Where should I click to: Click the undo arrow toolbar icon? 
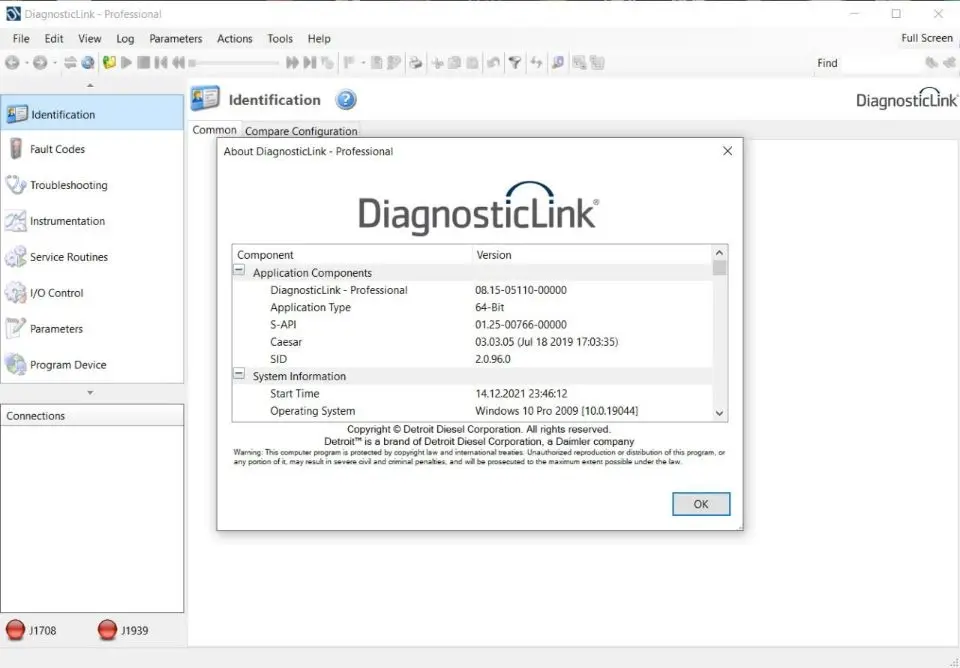click(493, 62)
